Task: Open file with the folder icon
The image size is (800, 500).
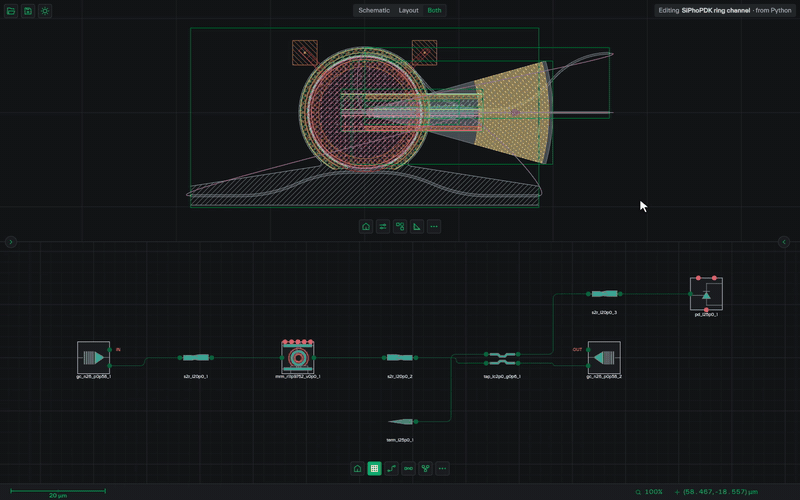Action: 11,11
